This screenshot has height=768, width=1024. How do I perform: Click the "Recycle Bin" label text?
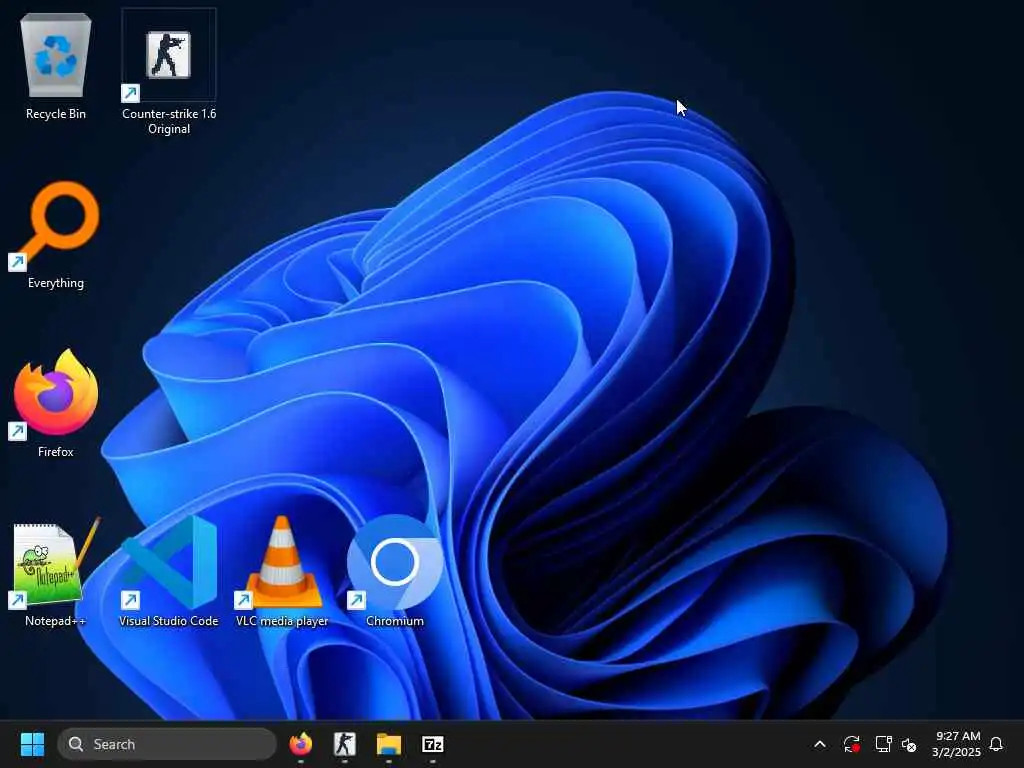(x=56, y=114)
